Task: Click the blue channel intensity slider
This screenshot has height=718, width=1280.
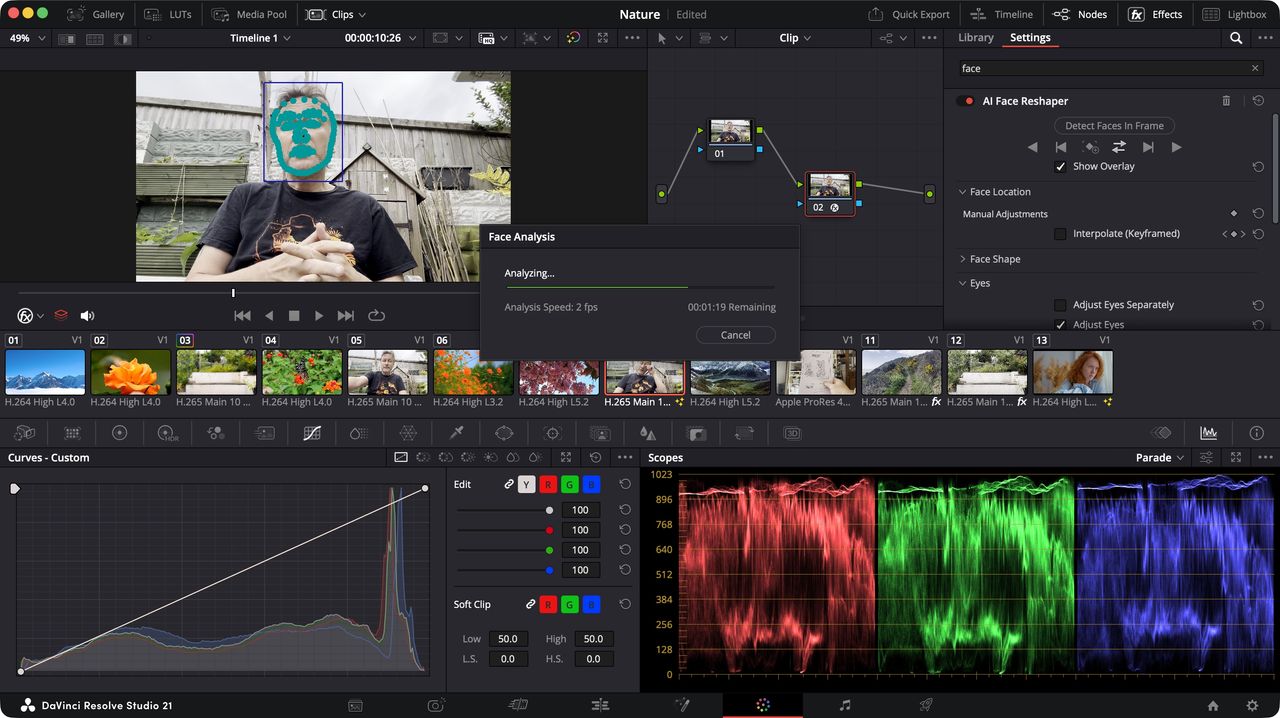Action: [x=503, y=570]
